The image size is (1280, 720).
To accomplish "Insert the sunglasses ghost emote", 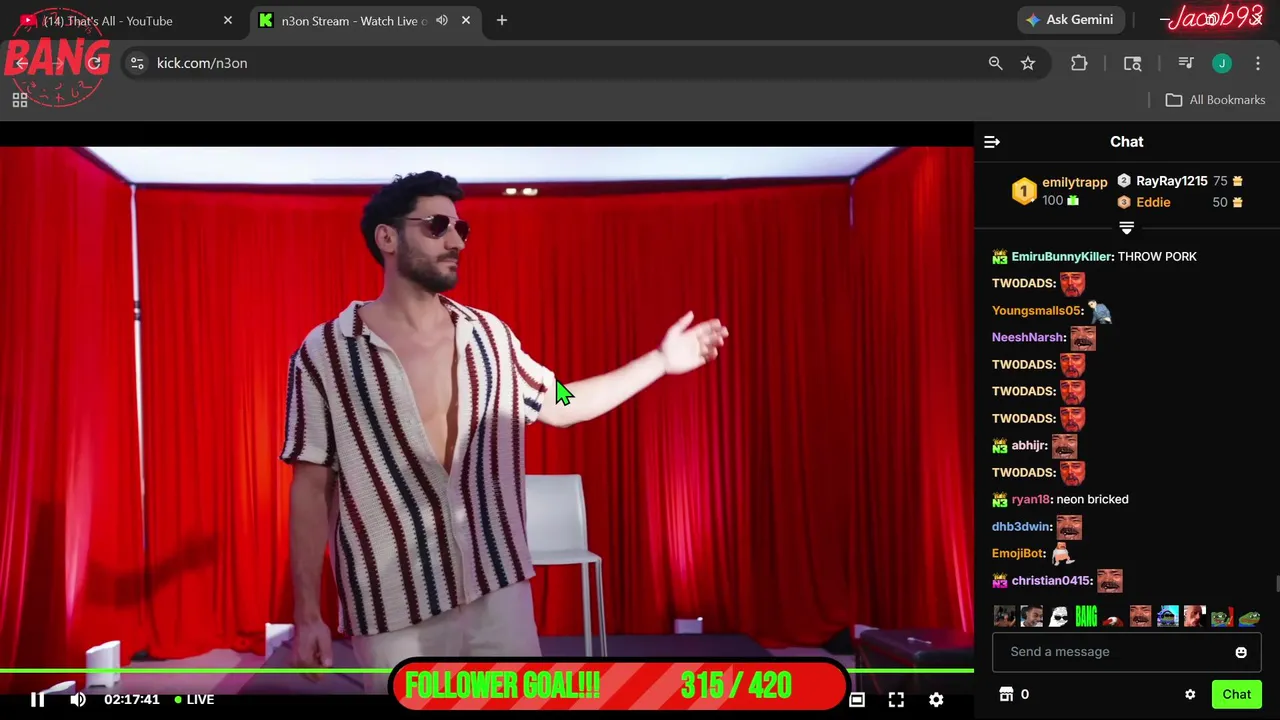I will pos(1059,617).
